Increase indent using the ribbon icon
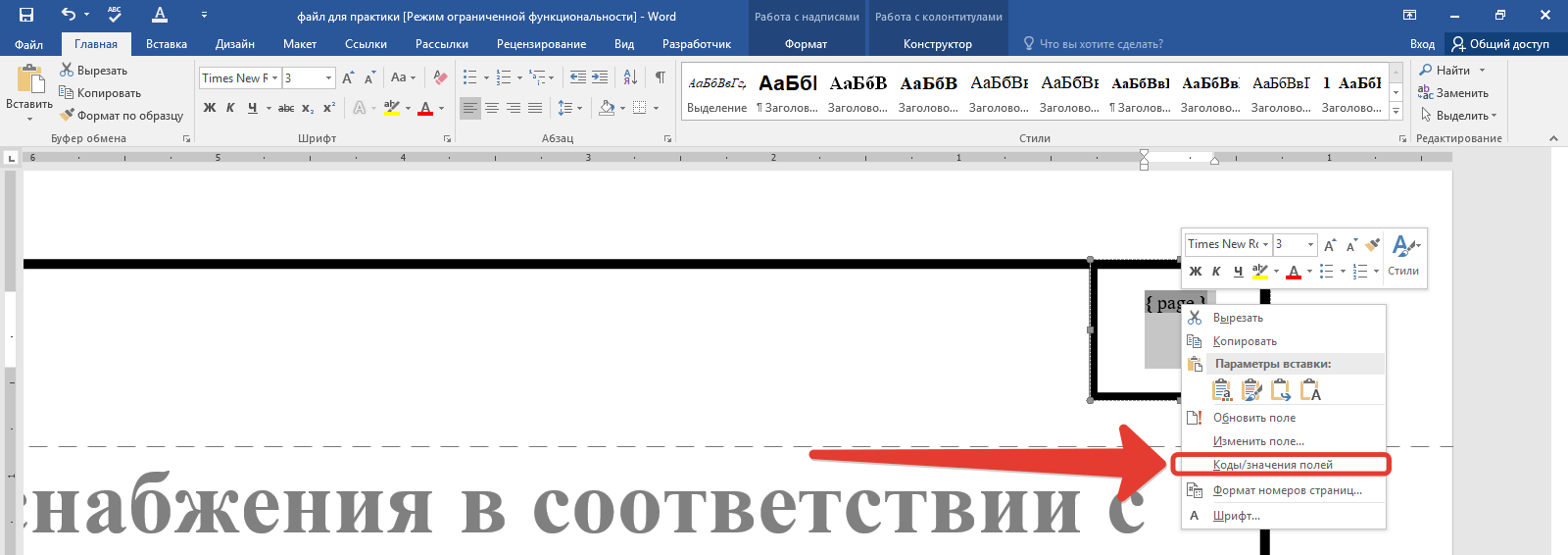The height and width of the screenshot is (555, 1568). 600,77
